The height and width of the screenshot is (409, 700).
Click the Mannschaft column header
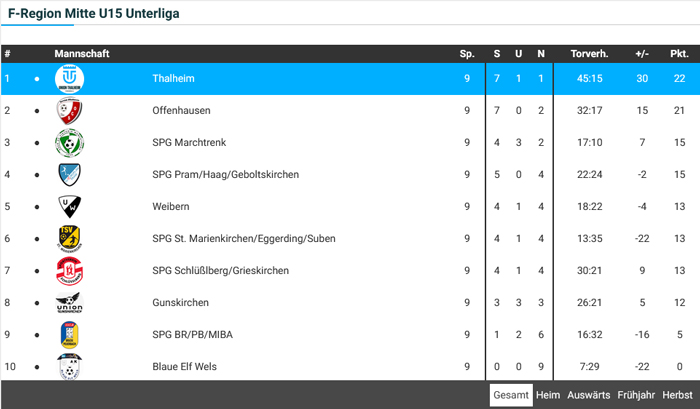coord(82,53)
